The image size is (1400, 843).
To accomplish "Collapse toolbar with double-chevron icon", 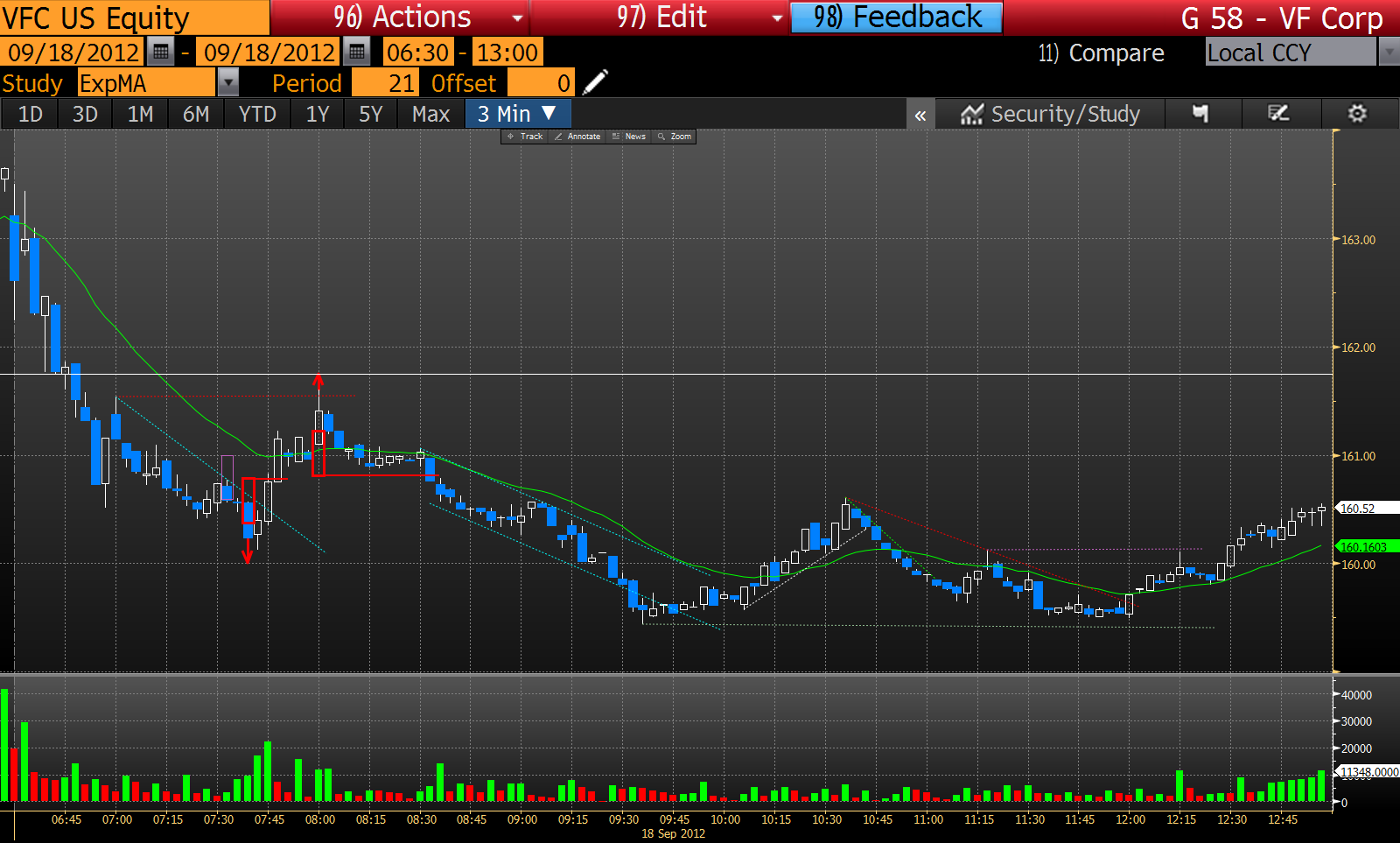I will point(920,115).
